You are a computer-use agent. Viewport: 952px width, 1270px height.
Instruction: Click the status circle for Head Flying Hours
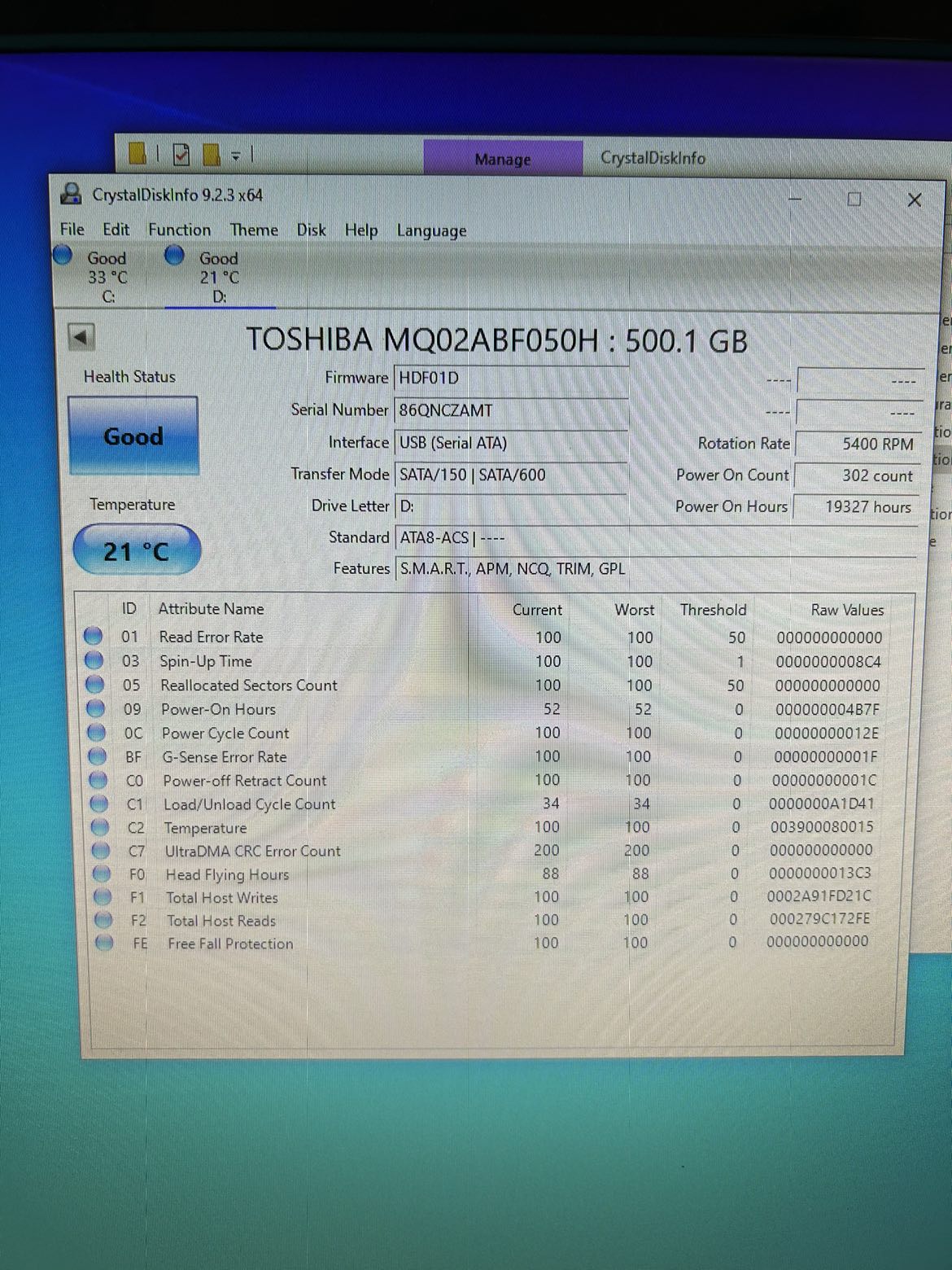tap(102, 874)
